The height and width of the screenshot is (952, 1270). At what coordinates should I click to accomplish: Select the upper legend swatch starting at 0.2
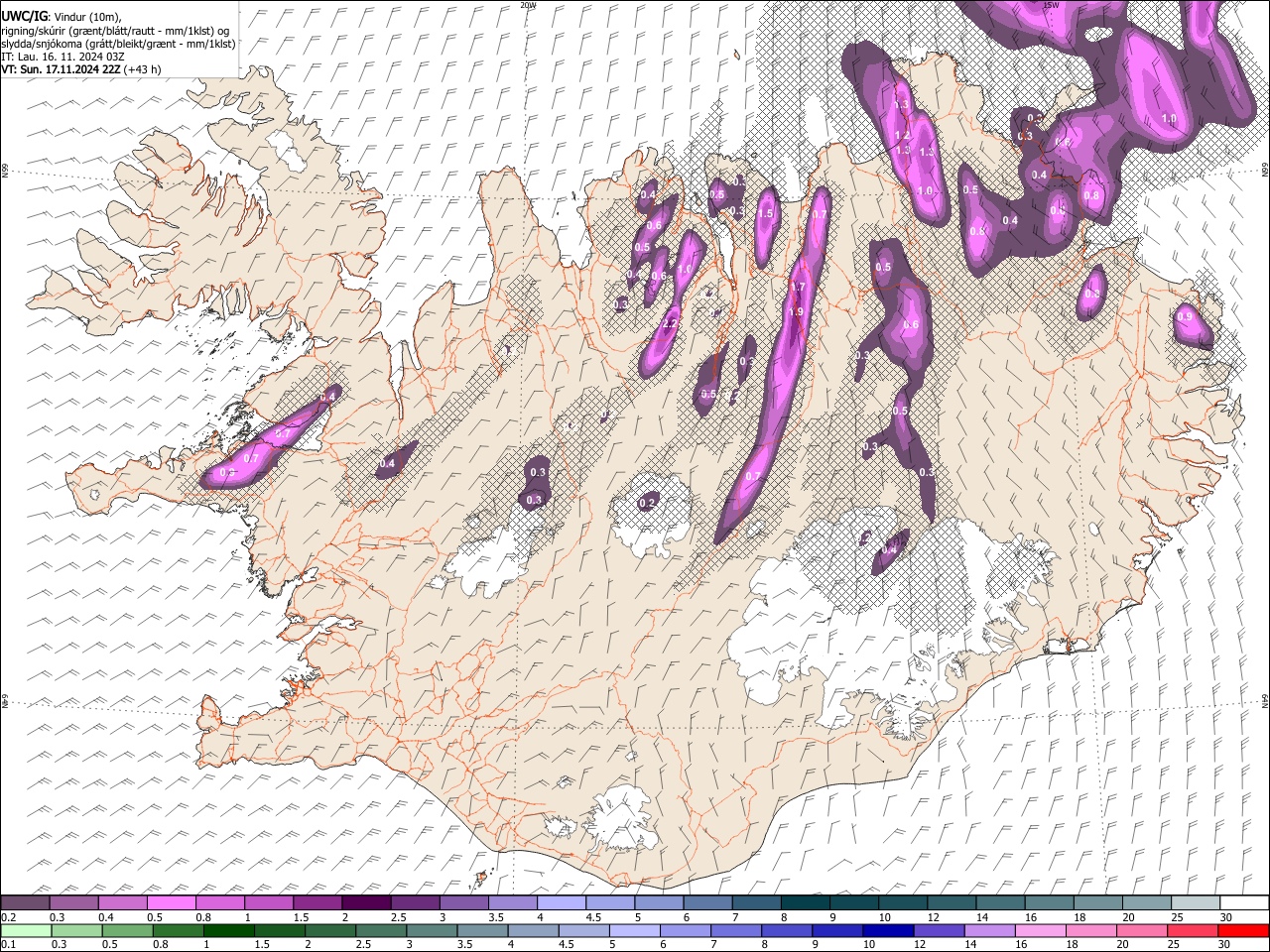pyautogui.click(x=25, y=902)
